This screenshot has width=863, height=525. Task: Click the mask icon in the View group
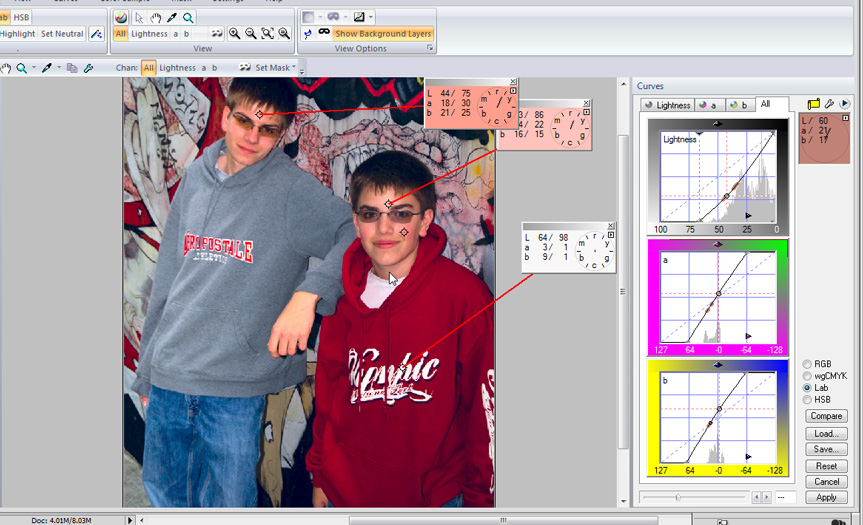point(217,34)
